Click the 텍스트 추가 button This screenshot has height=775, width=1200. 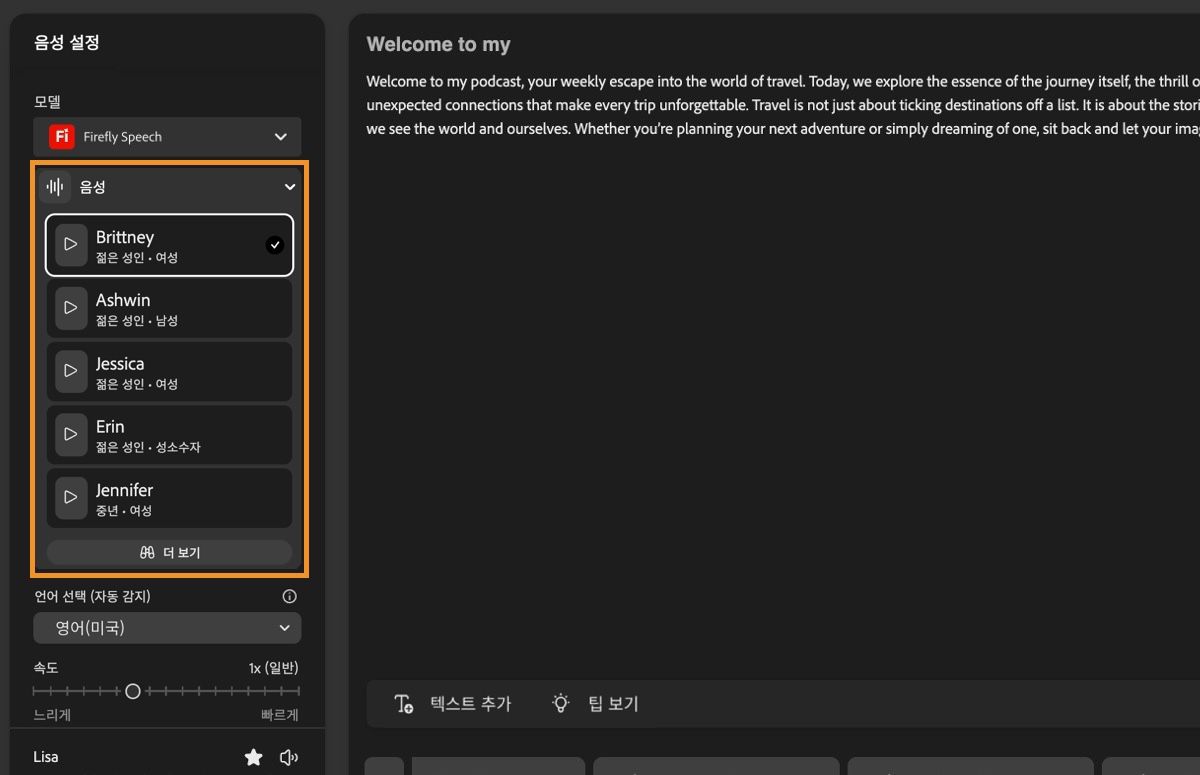453,704
